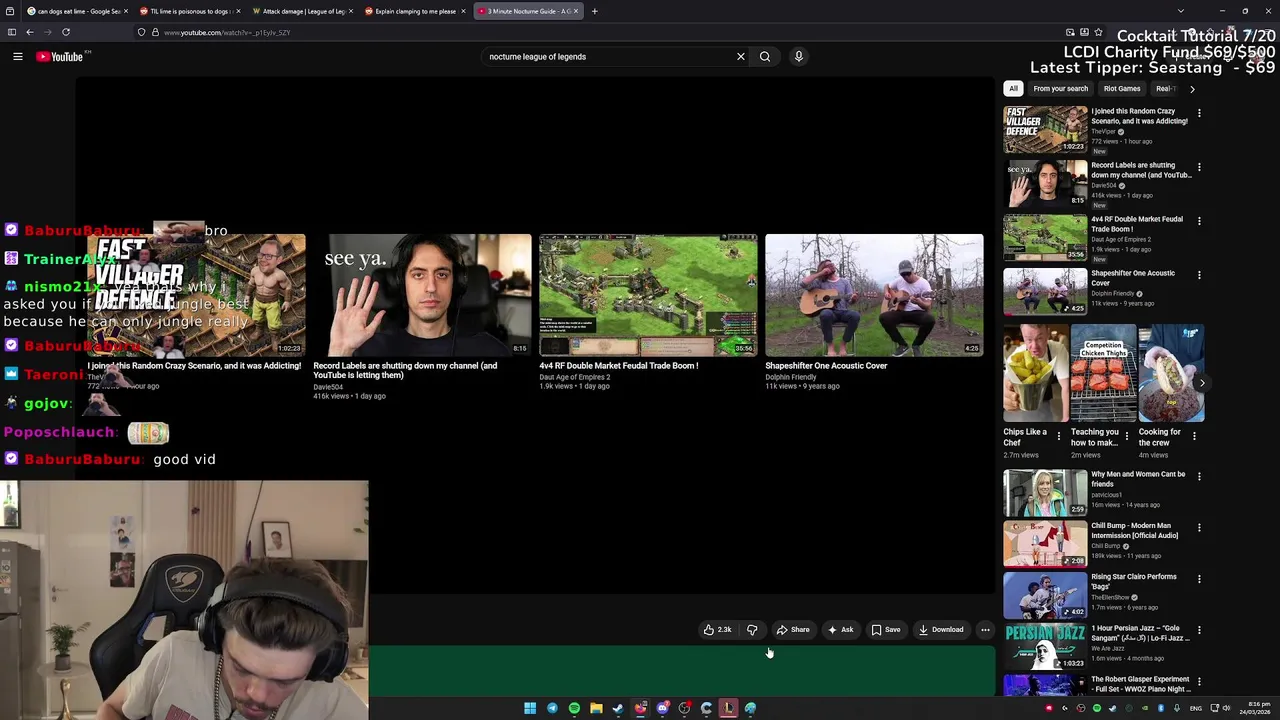Start voice search with the microphone

[798, 57]
